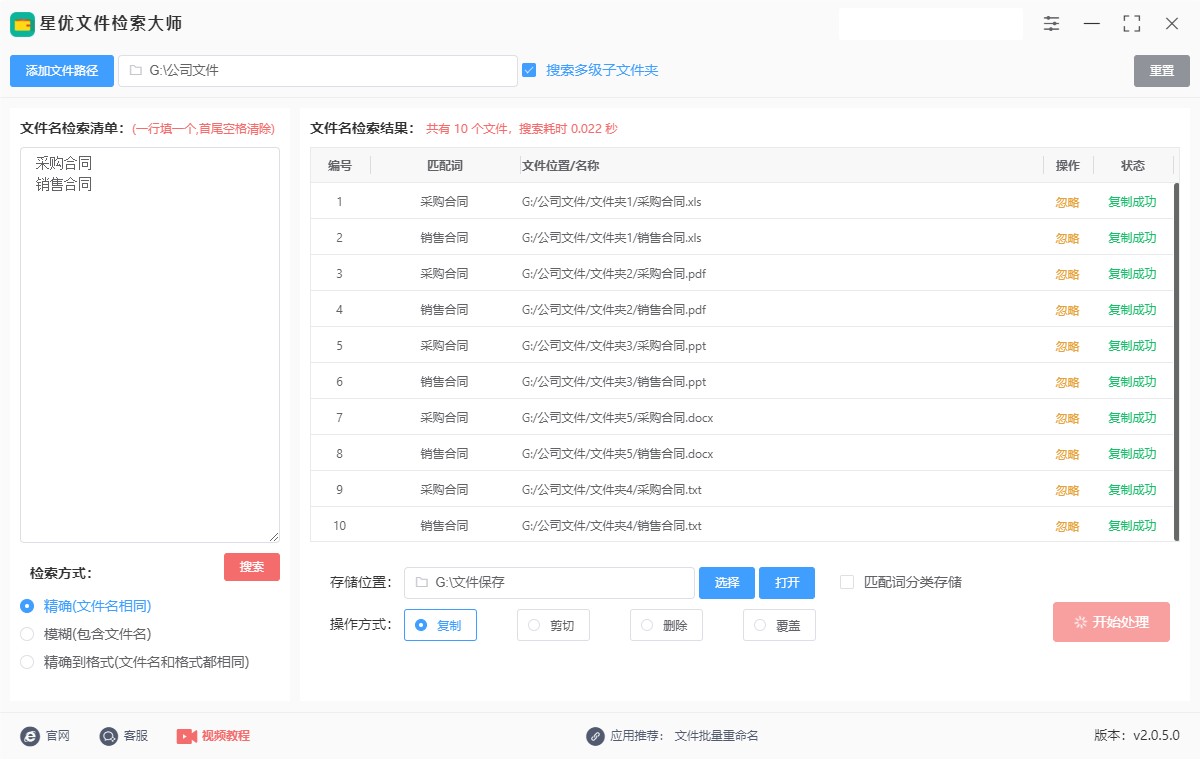Viewport: 1200px width, 760px height.
Task: Click the 选择 storage location button
Action: (727, 583)
